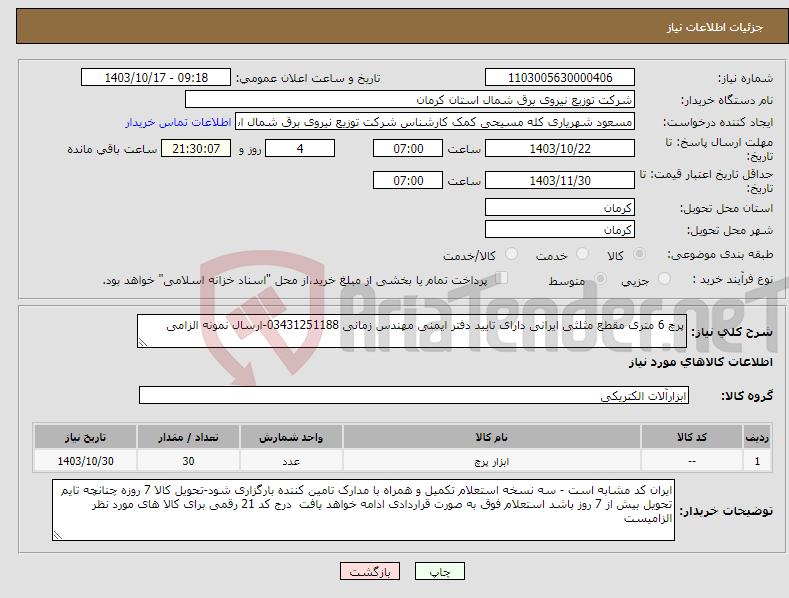
Task: Click the چاپ print button
Action: click(439, 571)
